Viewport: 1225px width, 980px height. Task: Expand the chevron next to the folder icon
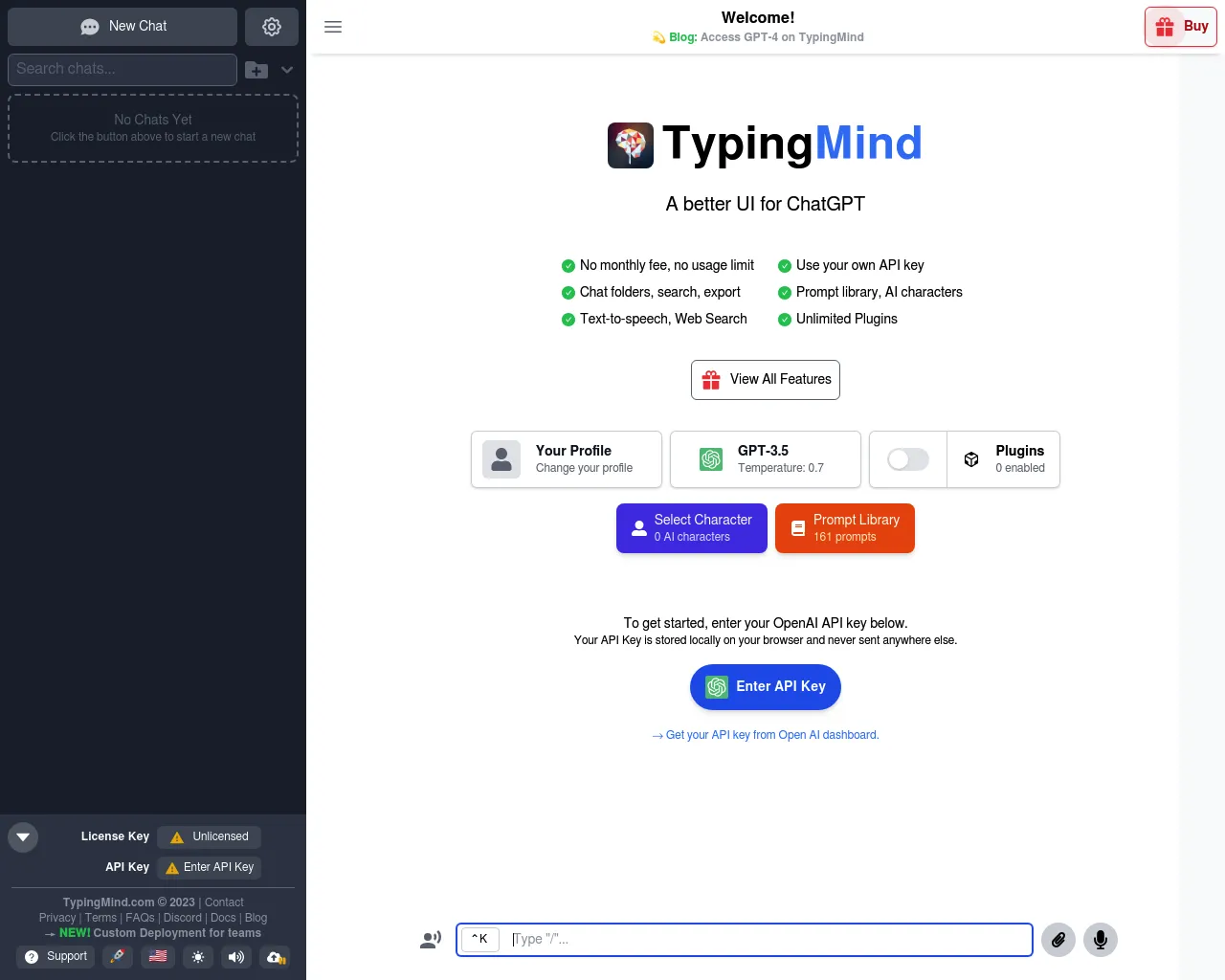[x=287, y=70]
